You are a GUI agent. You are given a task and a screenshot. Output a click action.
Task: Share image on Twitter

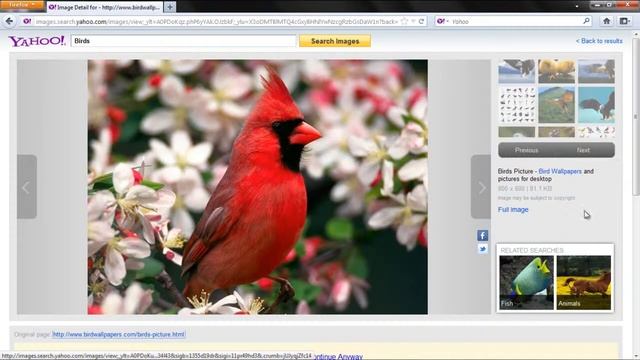(482, 249)
